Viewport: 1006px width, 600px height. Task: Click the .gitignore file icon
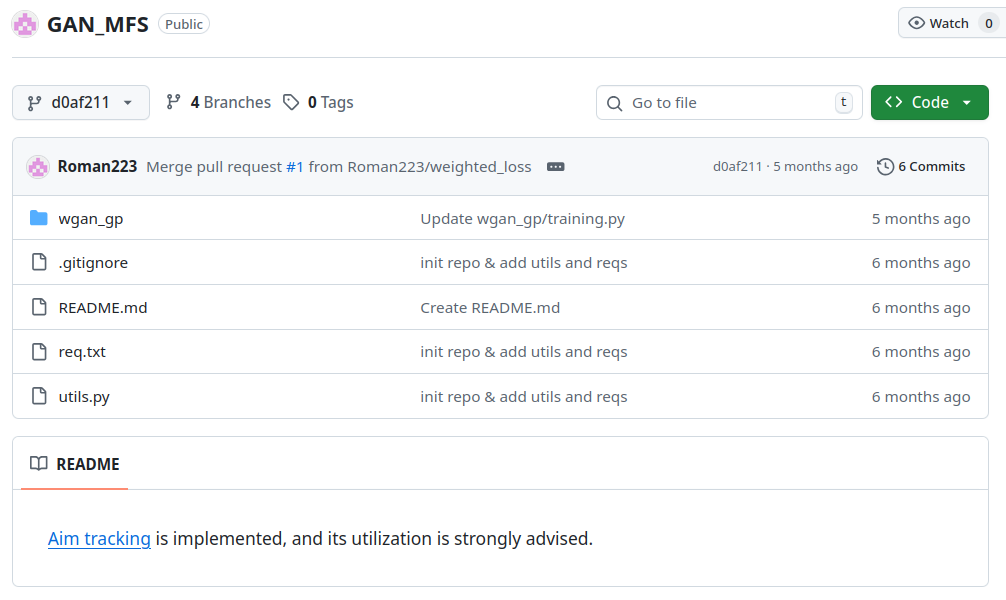tap(39, 263)
